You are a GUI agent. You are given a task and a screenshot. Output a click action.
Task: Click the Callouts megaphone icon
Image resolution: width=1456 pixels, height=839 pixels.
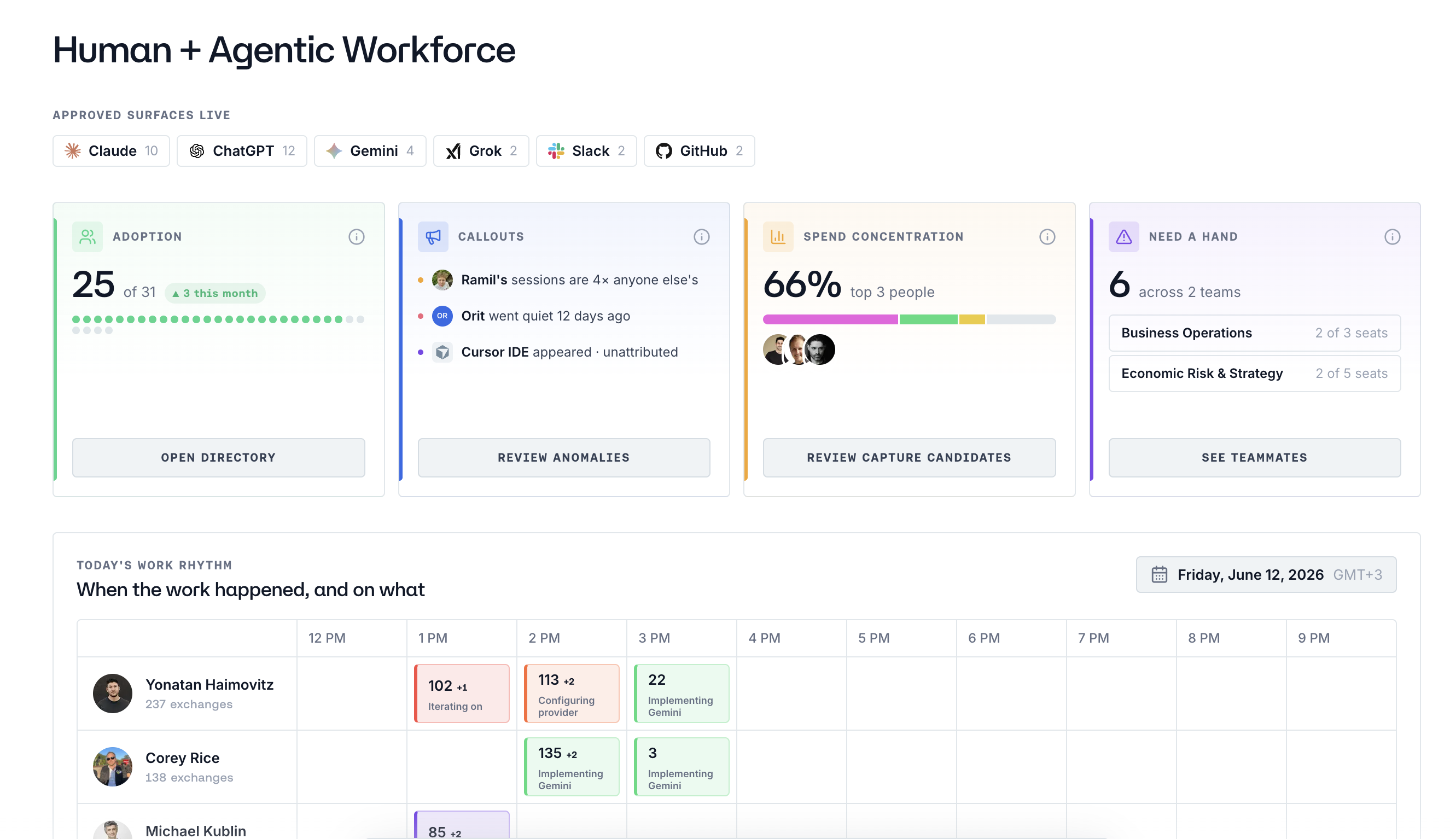coord(433,237)
